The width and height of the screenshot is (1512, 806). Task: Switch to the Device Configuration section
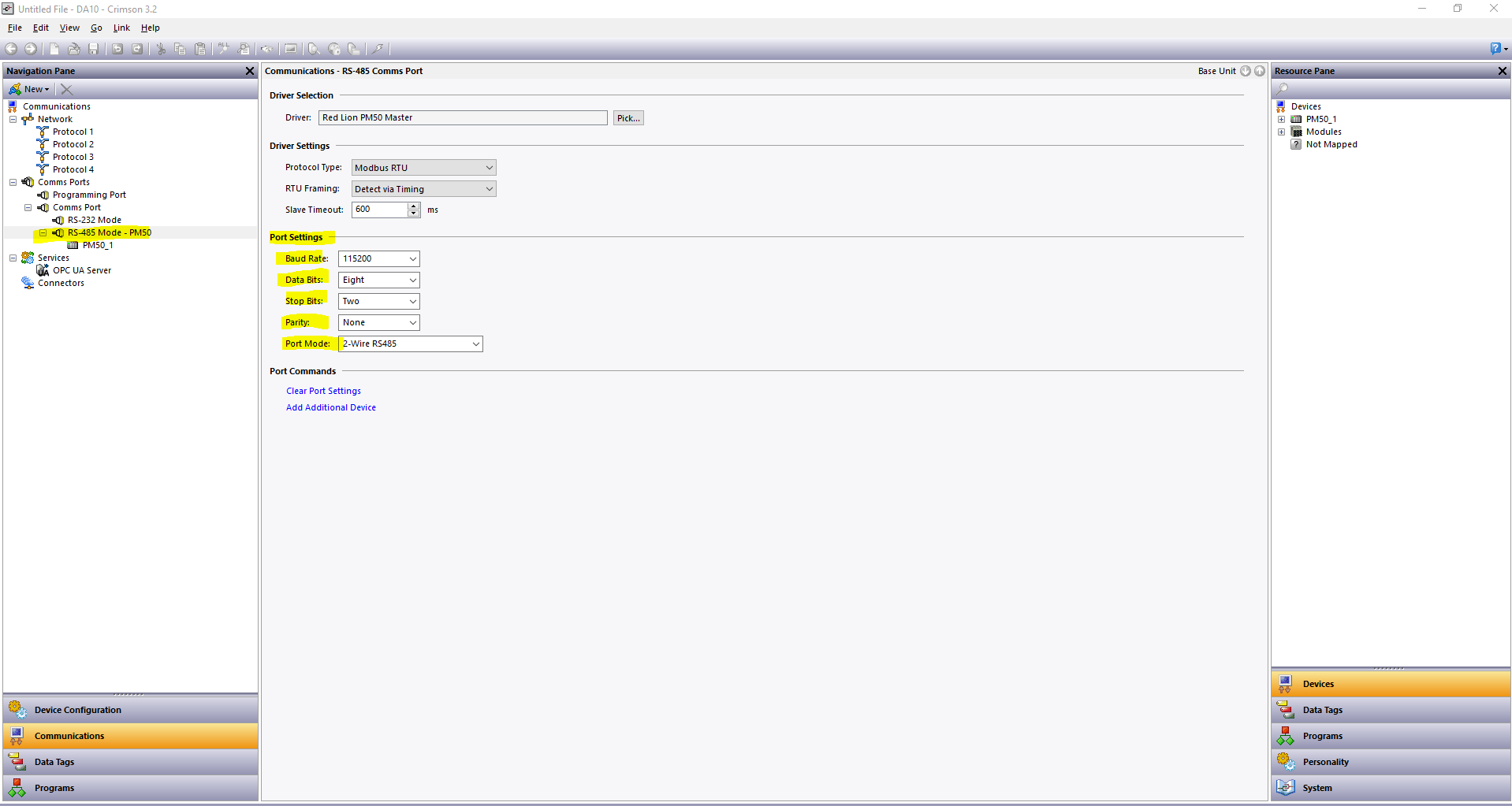131,710
